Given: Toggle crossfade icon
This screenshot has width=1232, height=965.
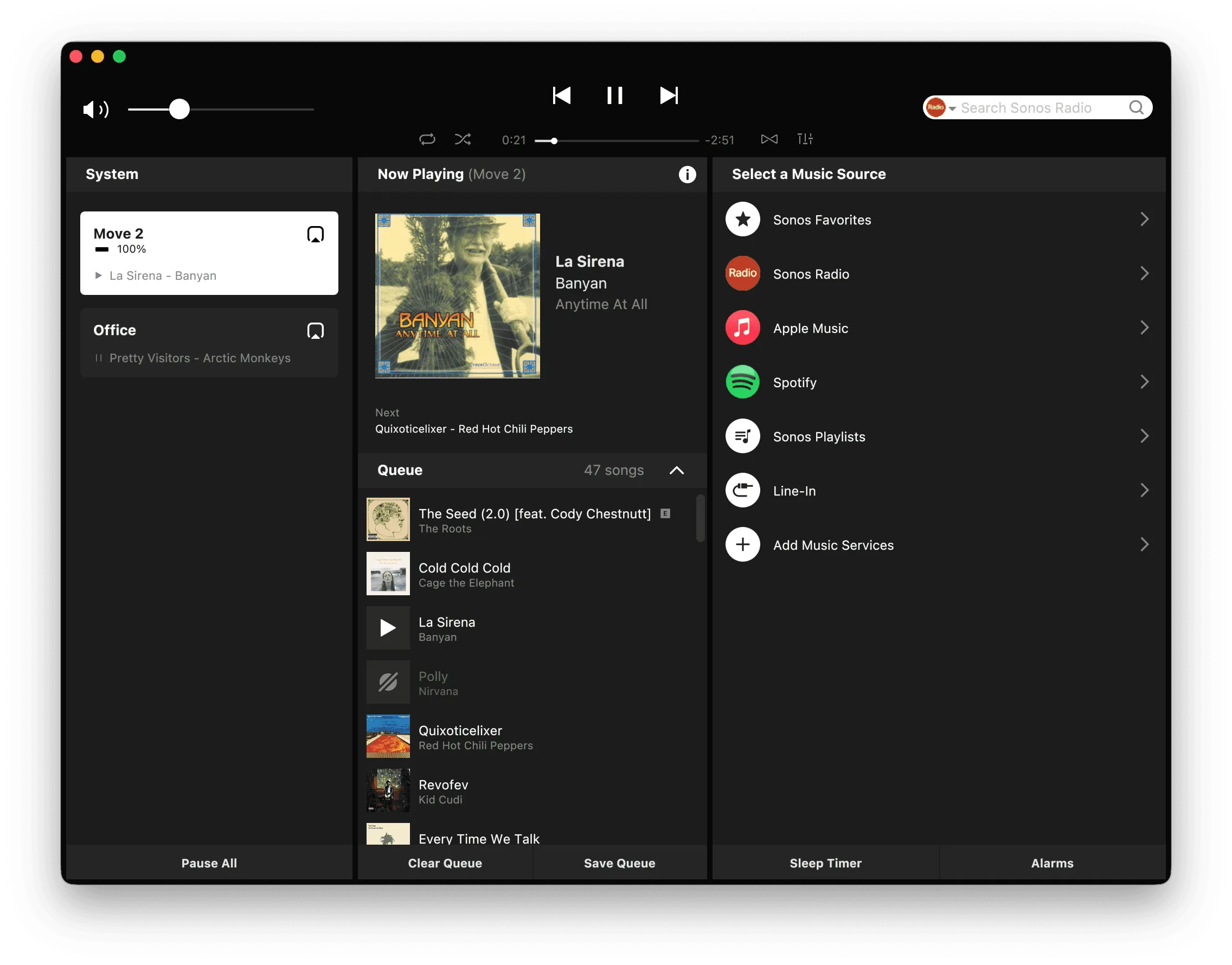Looking at the screenshot, I should pos(769,139).
